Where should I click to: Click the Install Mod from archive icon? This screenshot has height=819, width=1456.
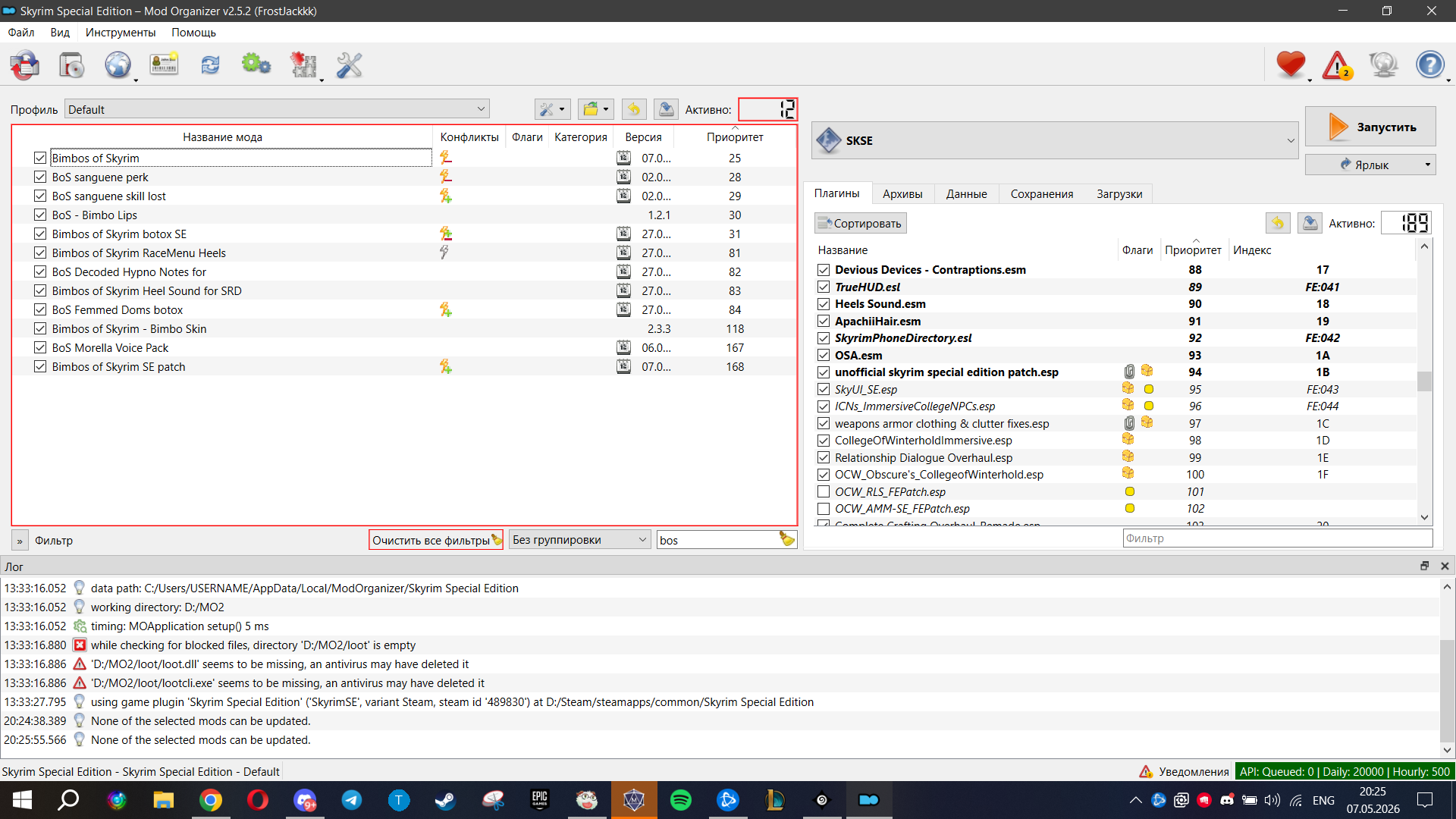[x=72, y=65]
